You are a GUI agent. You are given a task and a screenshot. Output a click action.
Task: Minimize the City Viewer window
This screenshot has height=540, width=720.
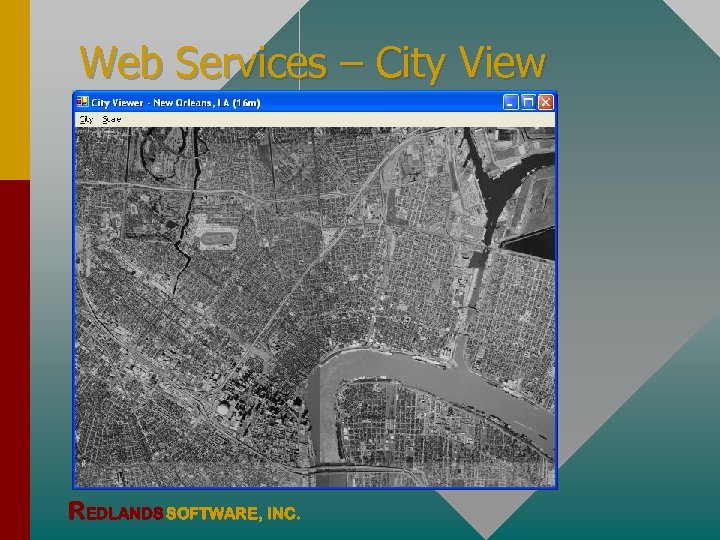click(x=510, y=102)
